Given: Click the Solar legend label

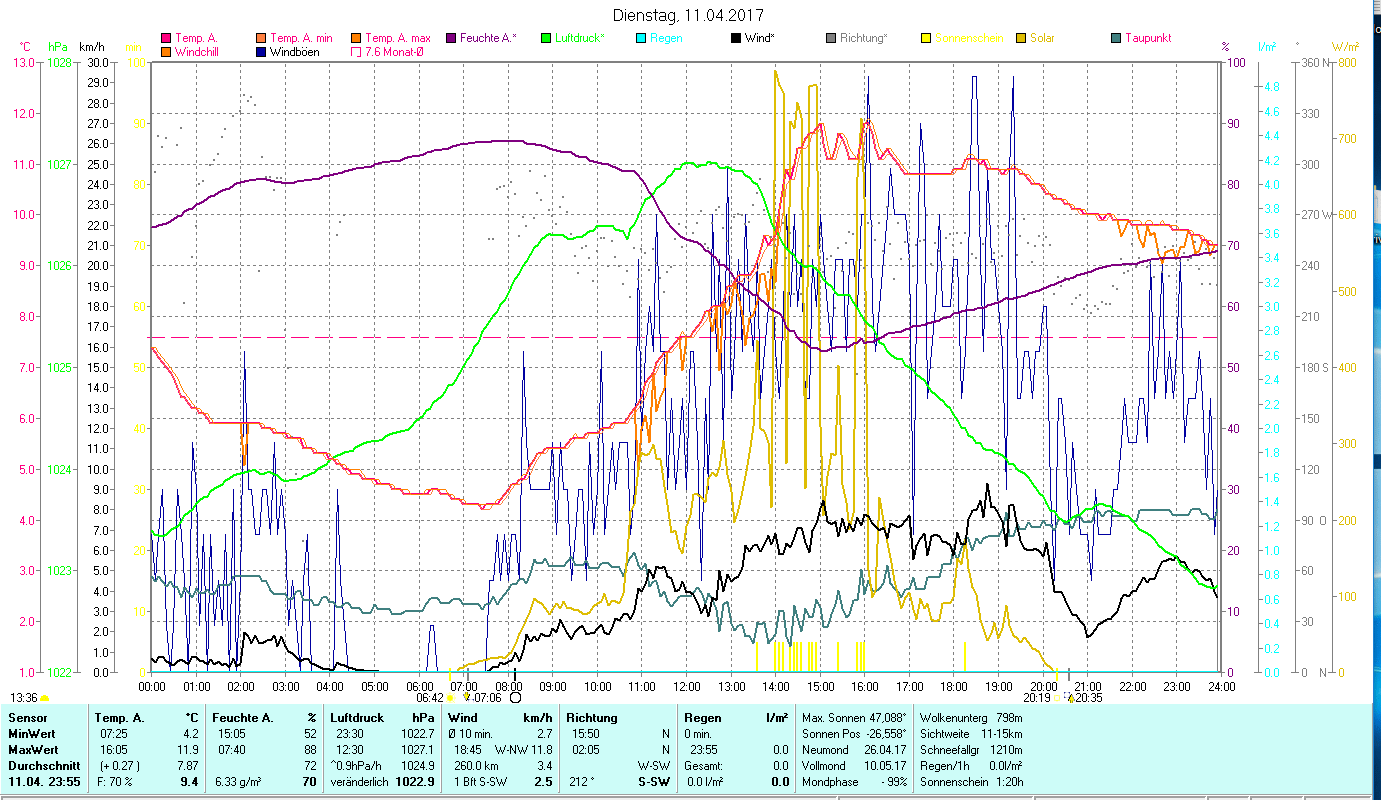Looking at the screenshot, I should point(1043,39).
